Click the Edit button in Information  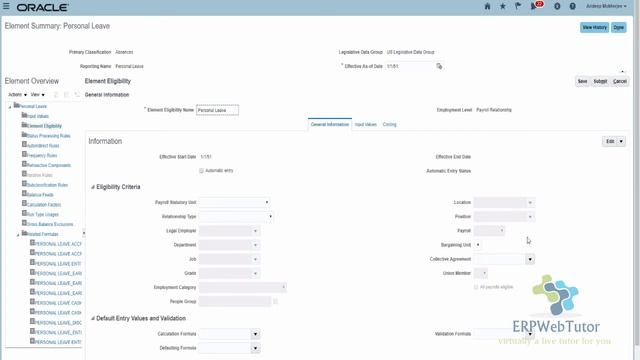click(610, 141)
